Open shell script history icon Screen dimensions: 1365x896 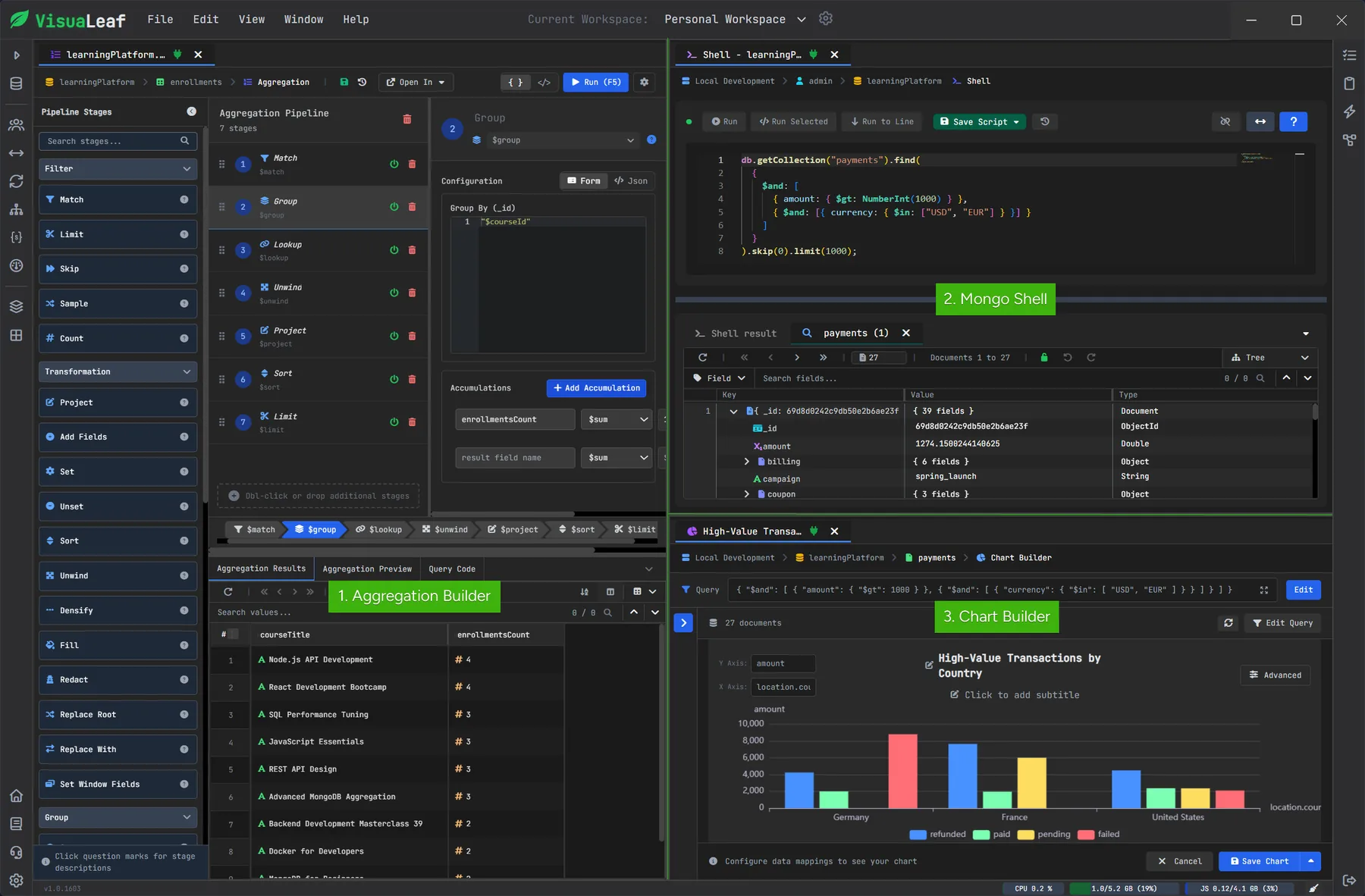[1044, 121]
